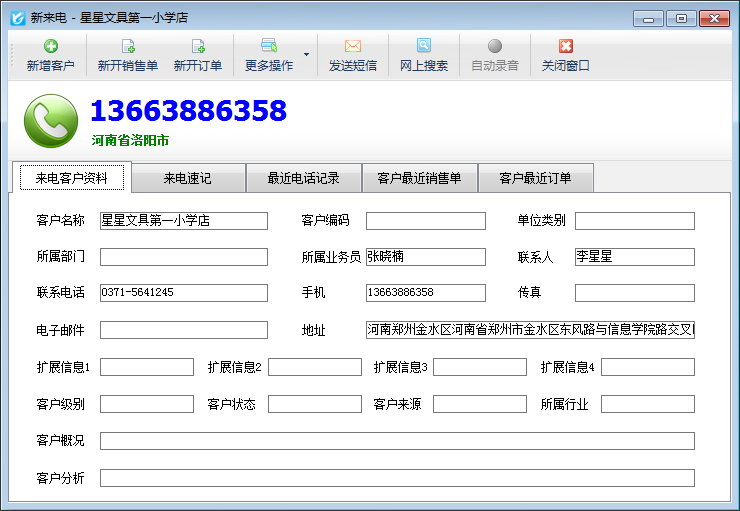Click the 新增客户 add customer icon
The image size is (740, 511).
coord(50,47)
